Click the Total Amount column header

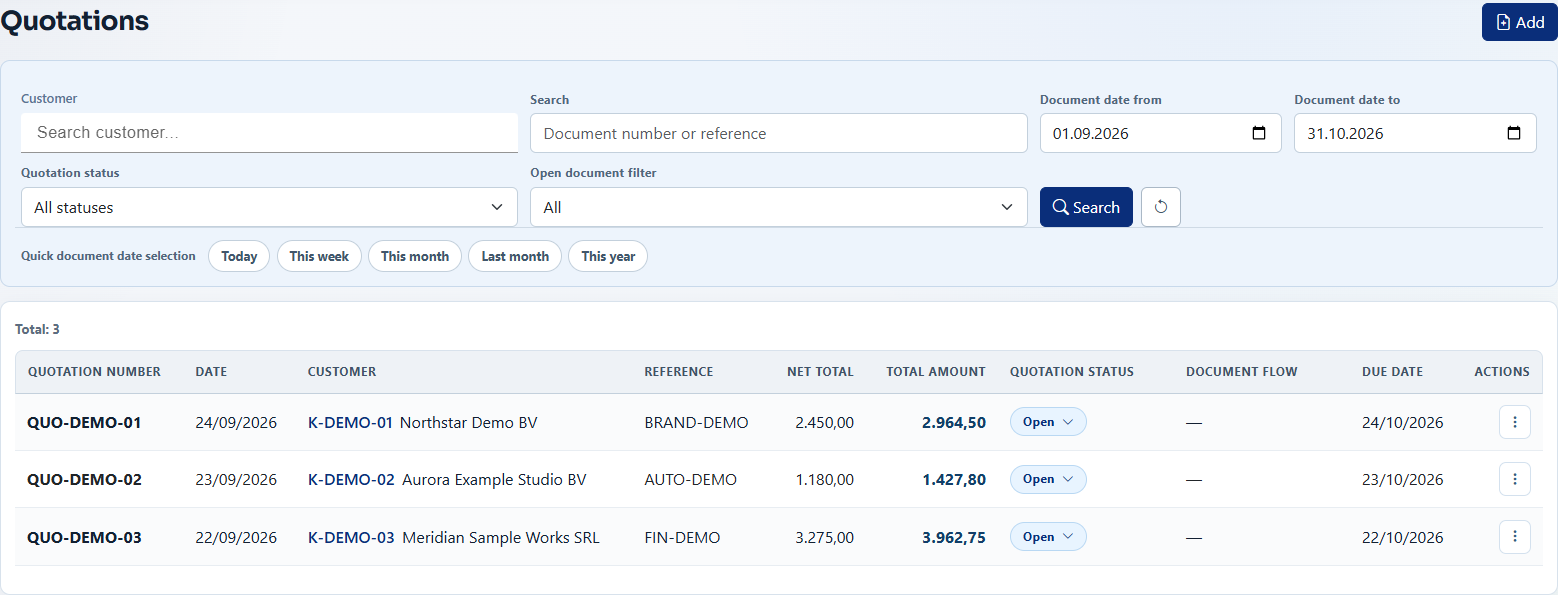click(936, 372)
